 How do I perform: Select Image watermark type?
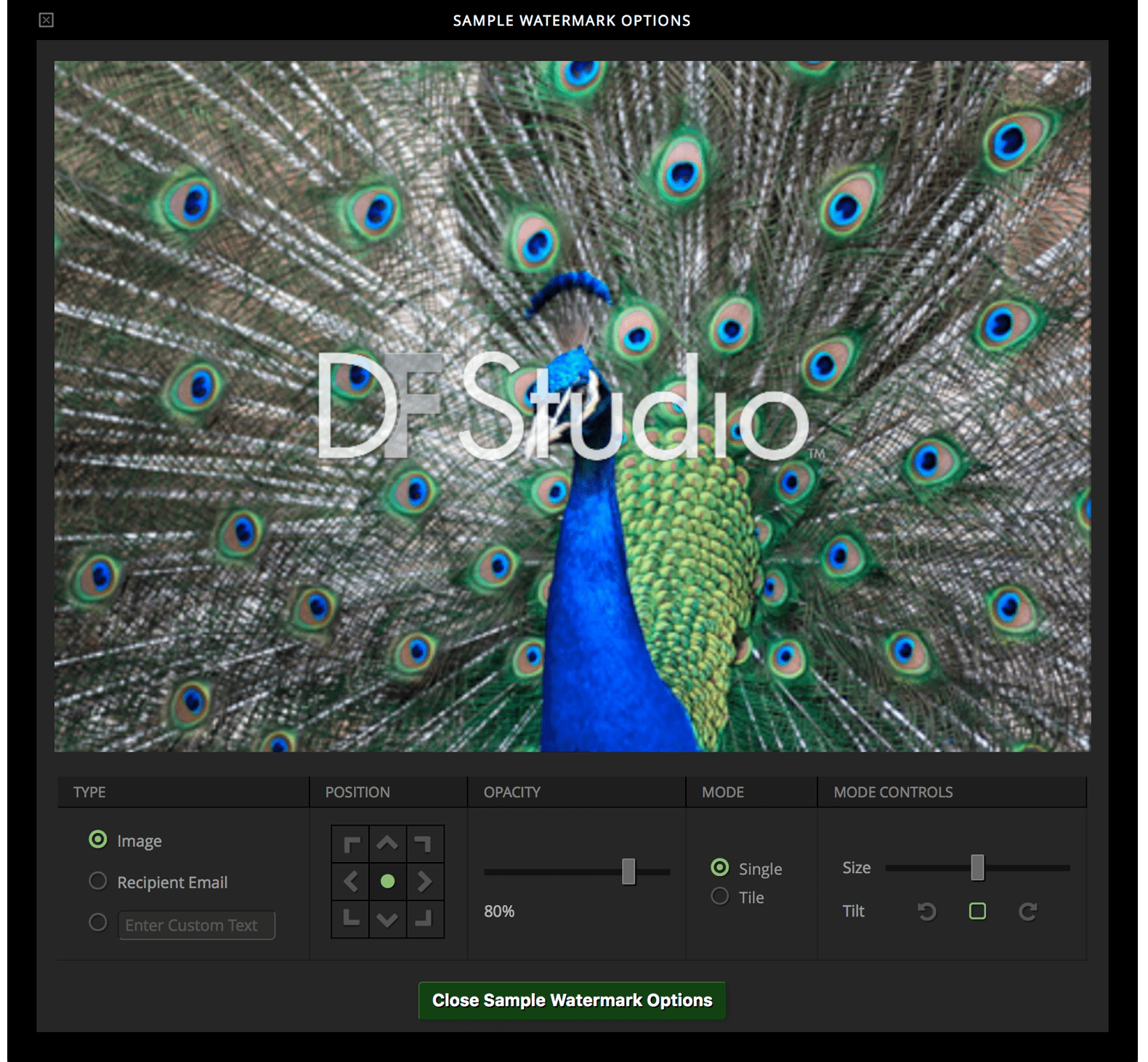(97, 840)
